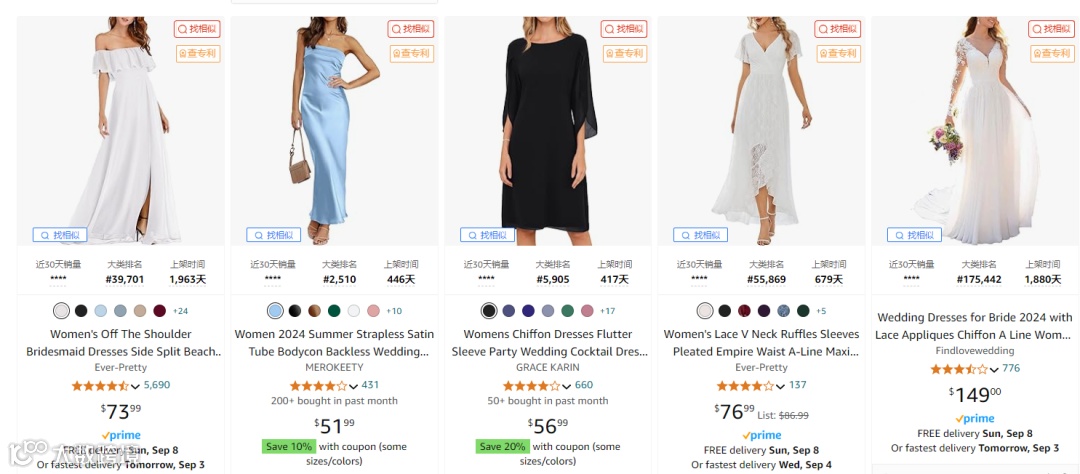Show +24 more colors for off-shoulder dress
The width and height of the screenshot is (1080, 474).
click(180, 311)
